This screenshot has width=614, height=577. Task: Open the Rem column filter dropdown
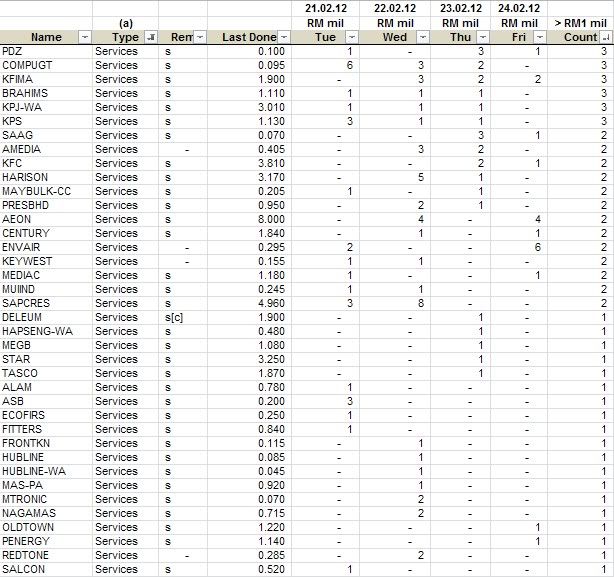[200, 37]
